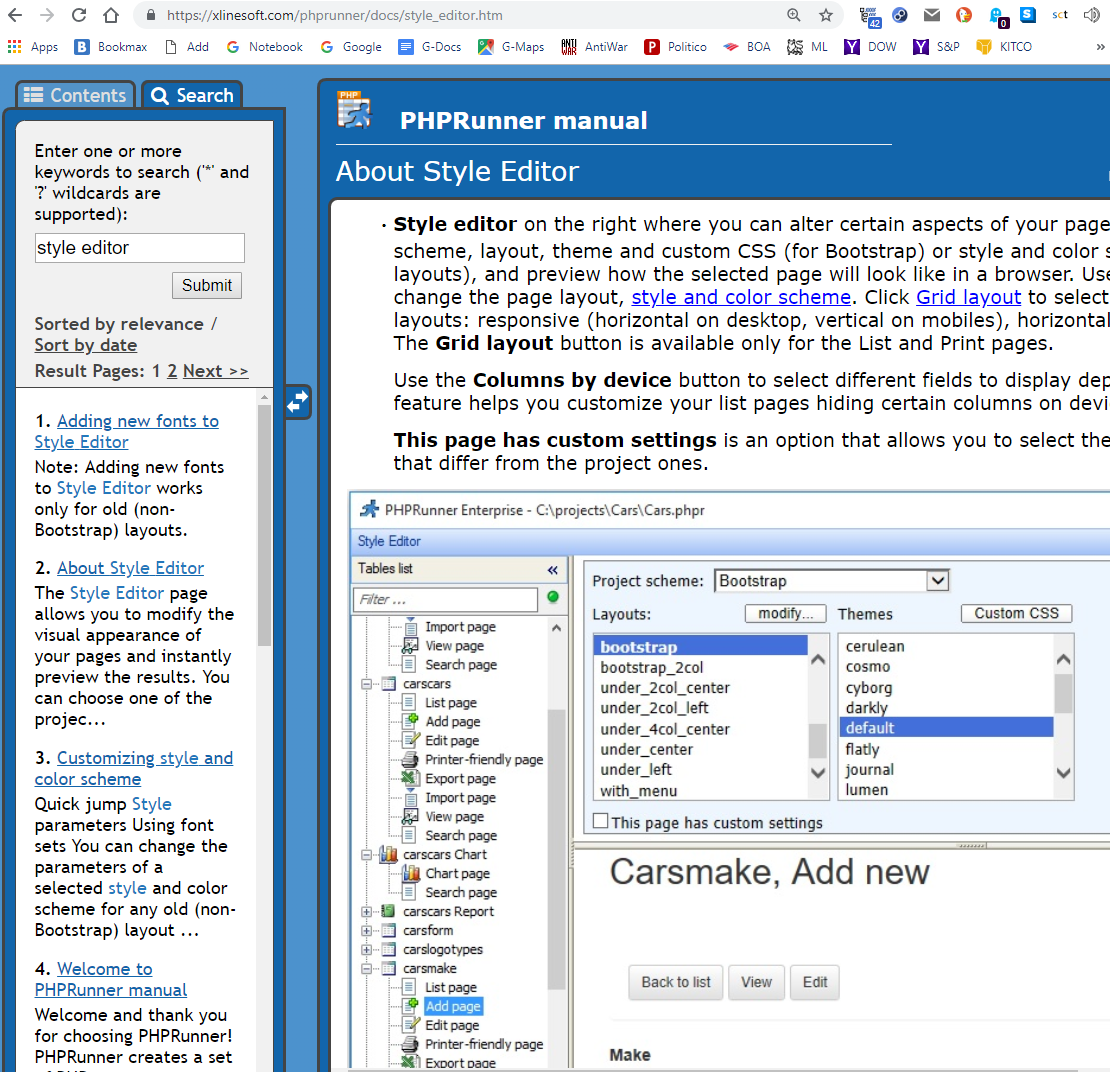Reload the current page
The image size is (1110, 1072).
tap(79, 15)
